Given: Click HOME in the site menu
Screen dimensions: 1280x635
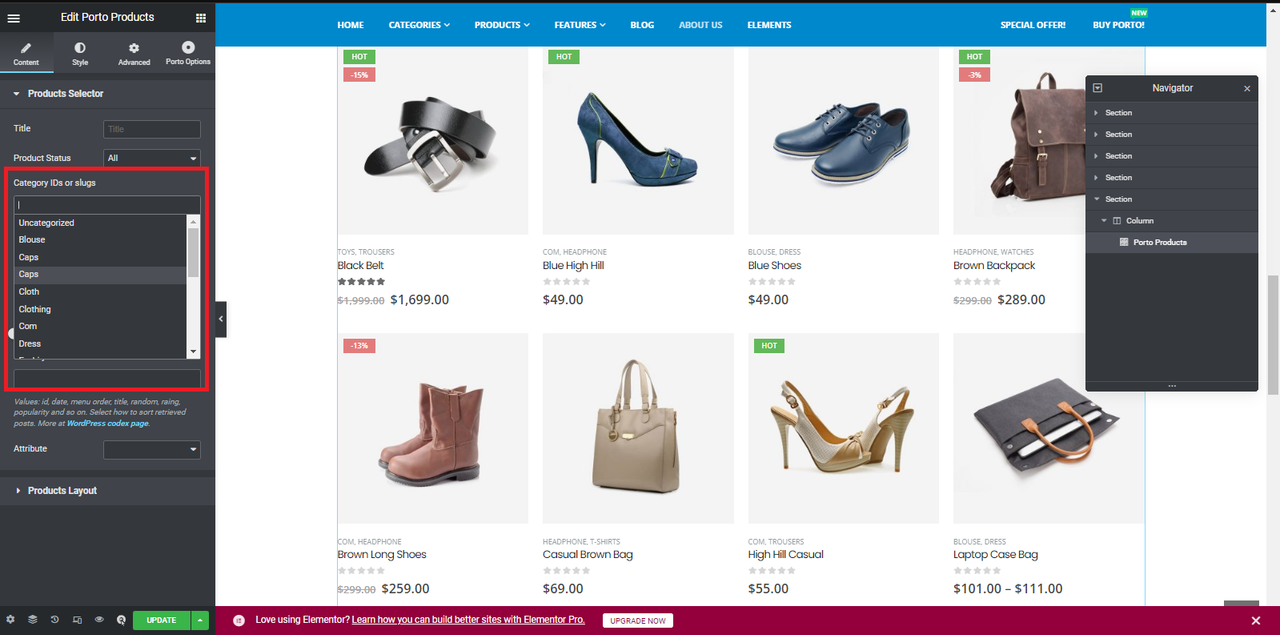Looking at the screenshot, I should point(350,25).
